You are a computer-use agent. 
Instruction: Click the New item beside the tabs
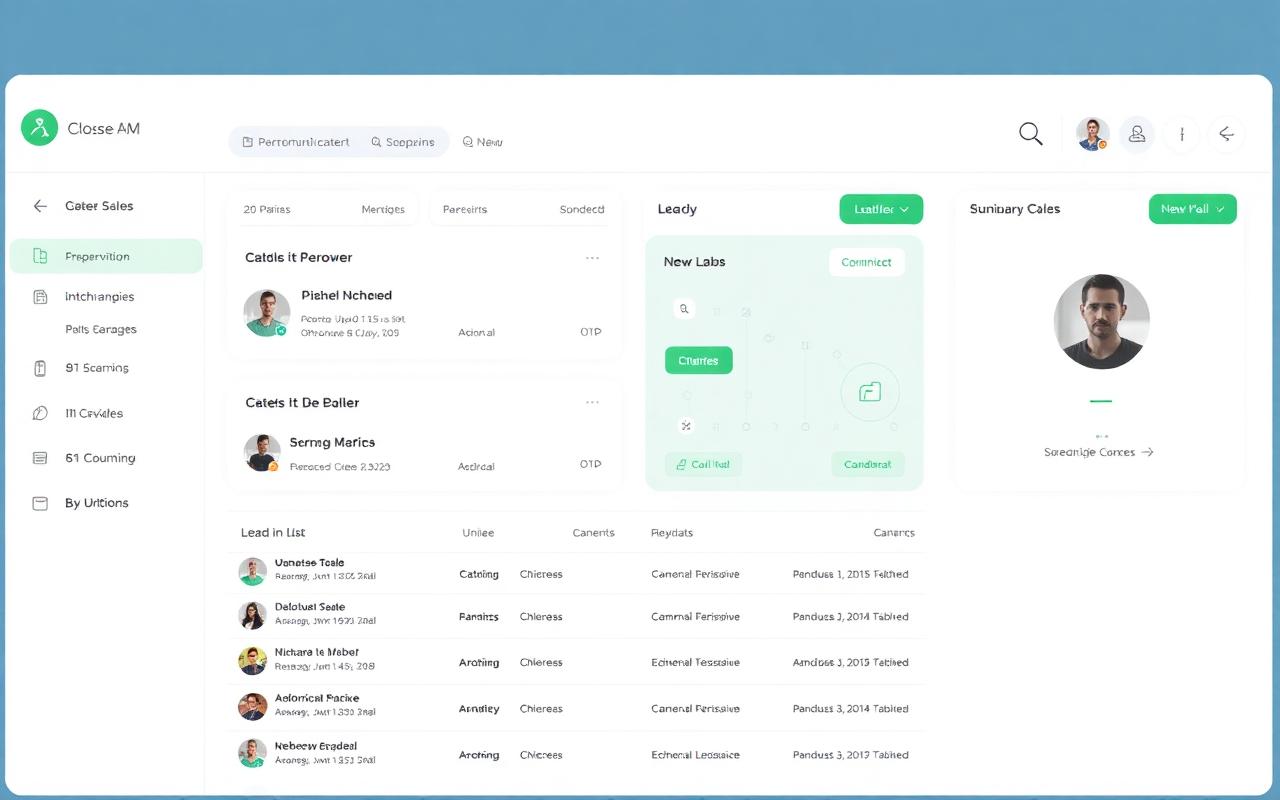coord(482,142)
